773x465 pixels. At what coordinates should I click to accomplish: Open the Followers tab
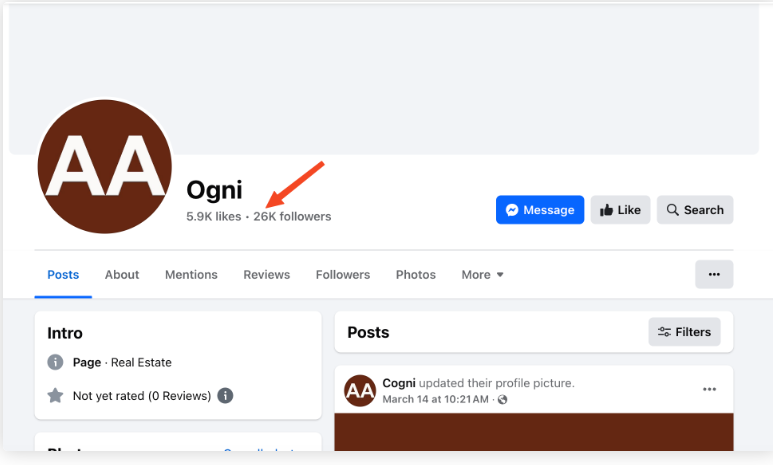point(343,275)
